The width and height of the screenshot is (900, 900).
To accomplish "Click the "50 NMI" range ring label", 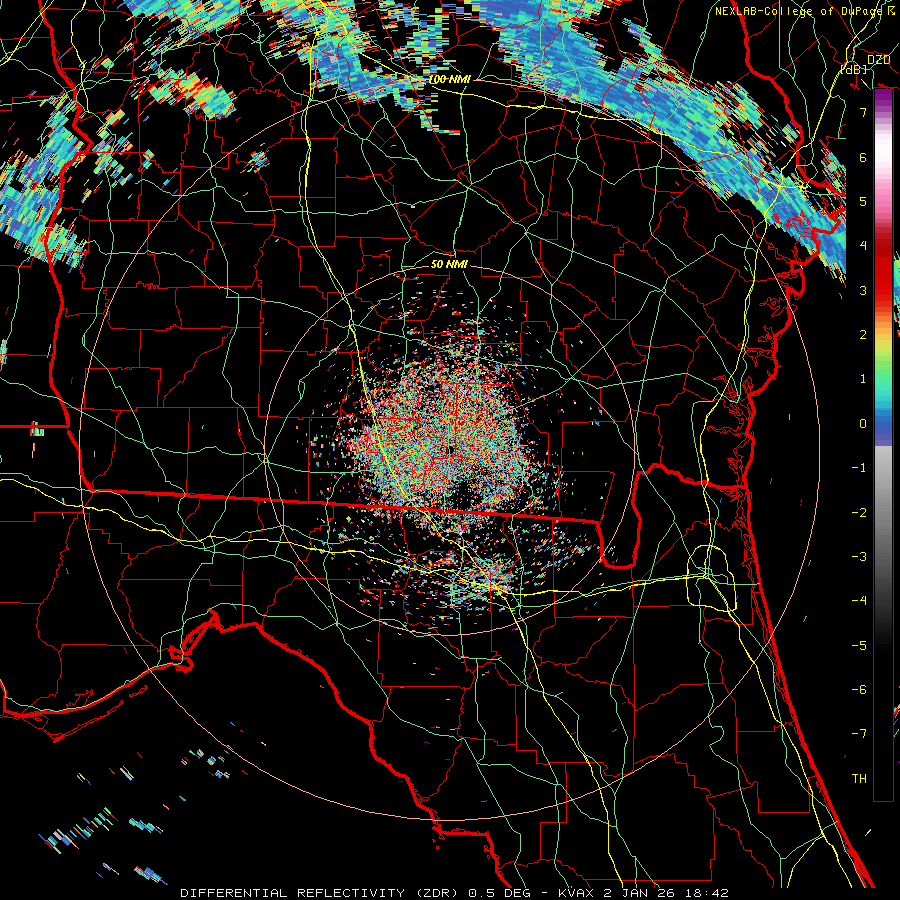I will pos(449,264).
